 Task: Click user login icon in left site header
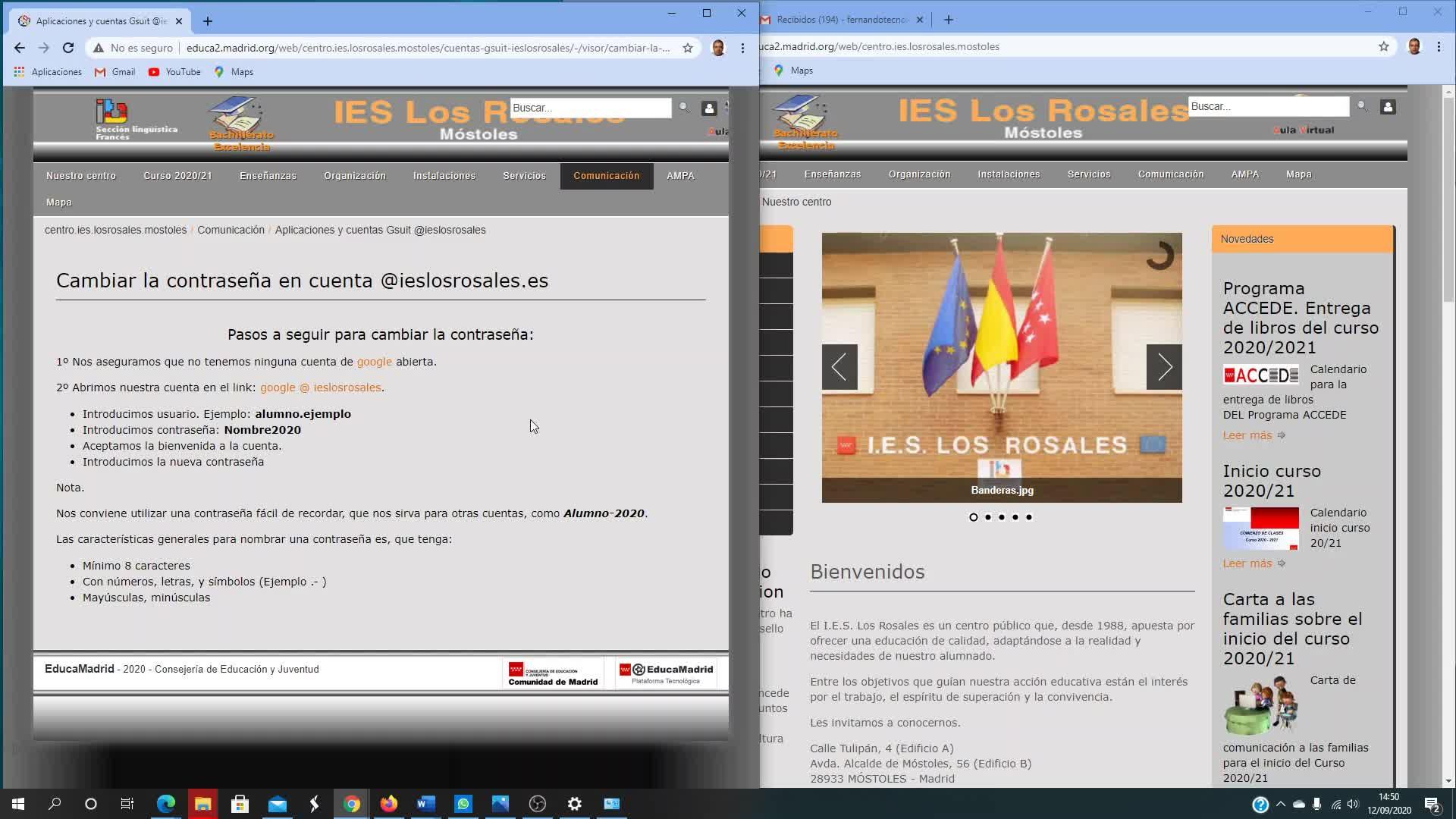point(708,108)
